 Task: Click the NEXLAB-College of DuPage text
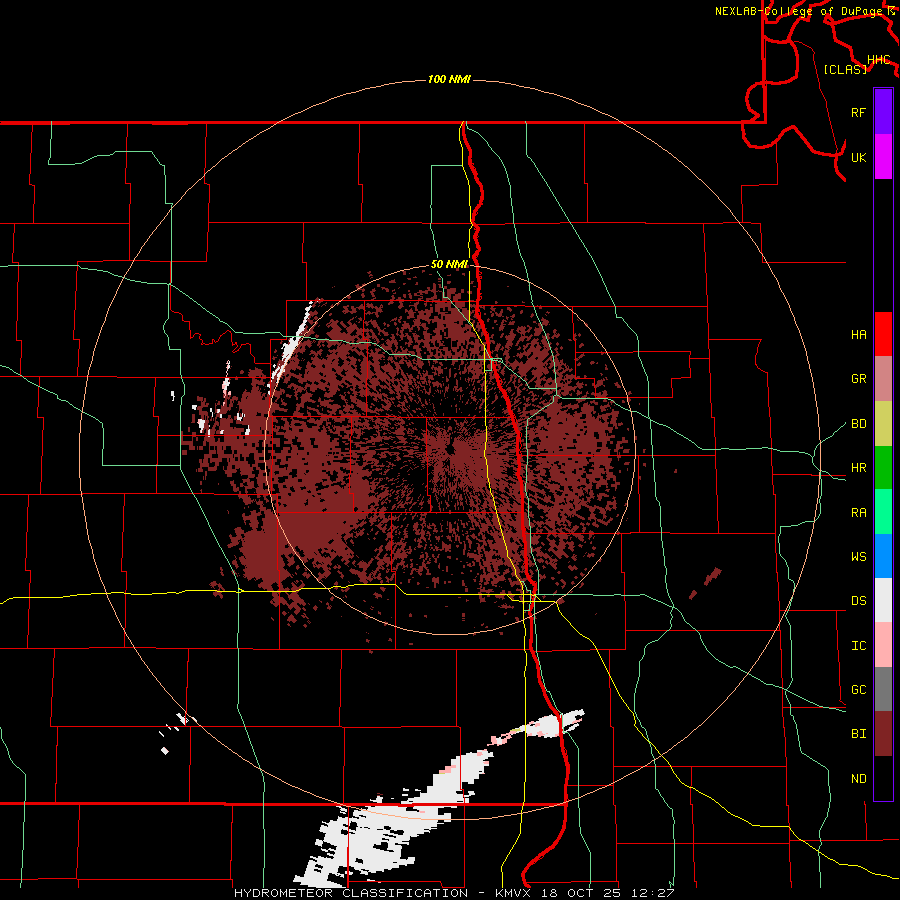[x=799, y=11]
